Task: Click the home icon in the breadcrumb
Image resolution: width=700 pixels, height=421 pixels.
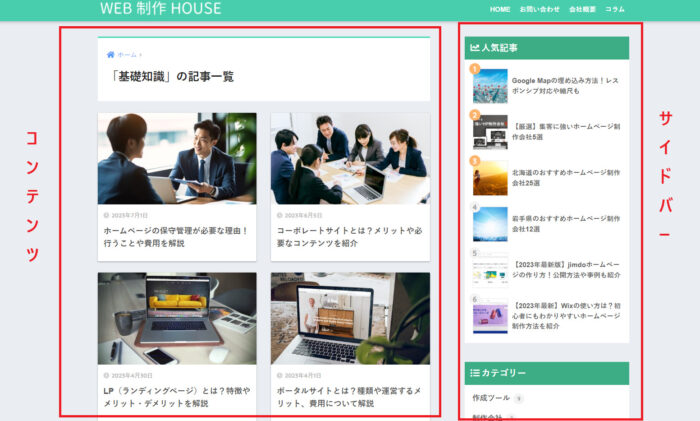Action: point(110,54)
